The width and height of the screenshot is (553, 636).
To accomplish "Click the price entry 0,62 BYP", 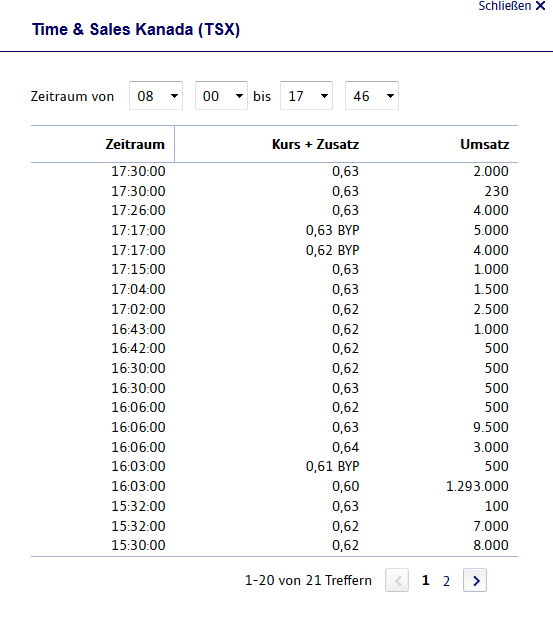I will (x=332, y=250).
